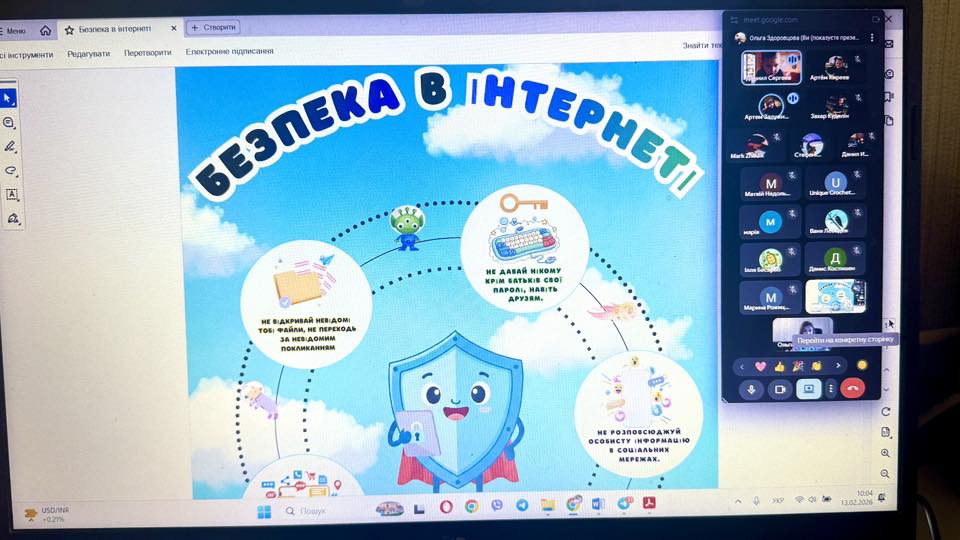
Task: Open the Меню dropdown
Action: tap(15, 30)
